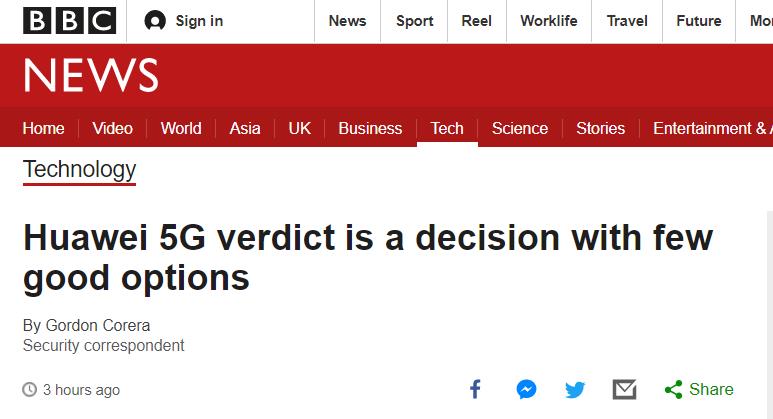This screenshot has height=419, width=773.
Task: Share article via Messenger icon
Action: [527, 389]
